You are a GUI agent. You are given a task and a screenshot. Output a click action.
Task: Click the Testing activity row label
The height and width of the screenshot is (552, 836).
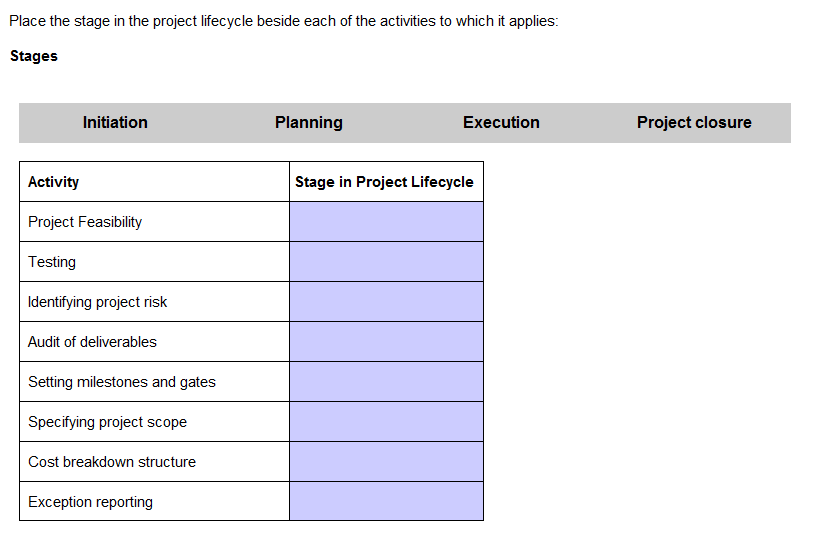point(52,262)
